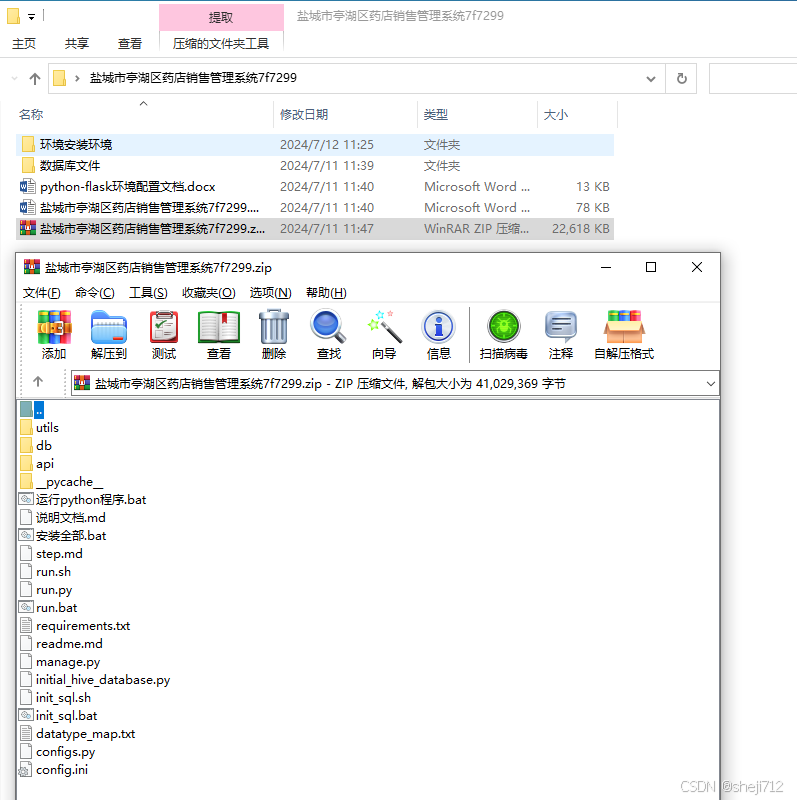797x800 pixels.
Task: Open the Find (查找) magnifier icon
Action: [329, 328]
